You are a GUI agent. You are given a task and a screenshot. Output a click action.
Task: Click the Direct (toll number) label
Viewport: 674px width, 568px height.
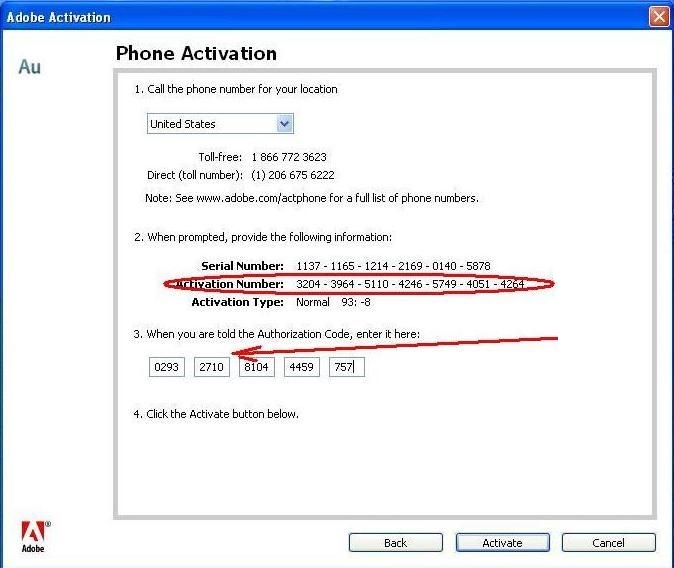[x=195, y=175]
